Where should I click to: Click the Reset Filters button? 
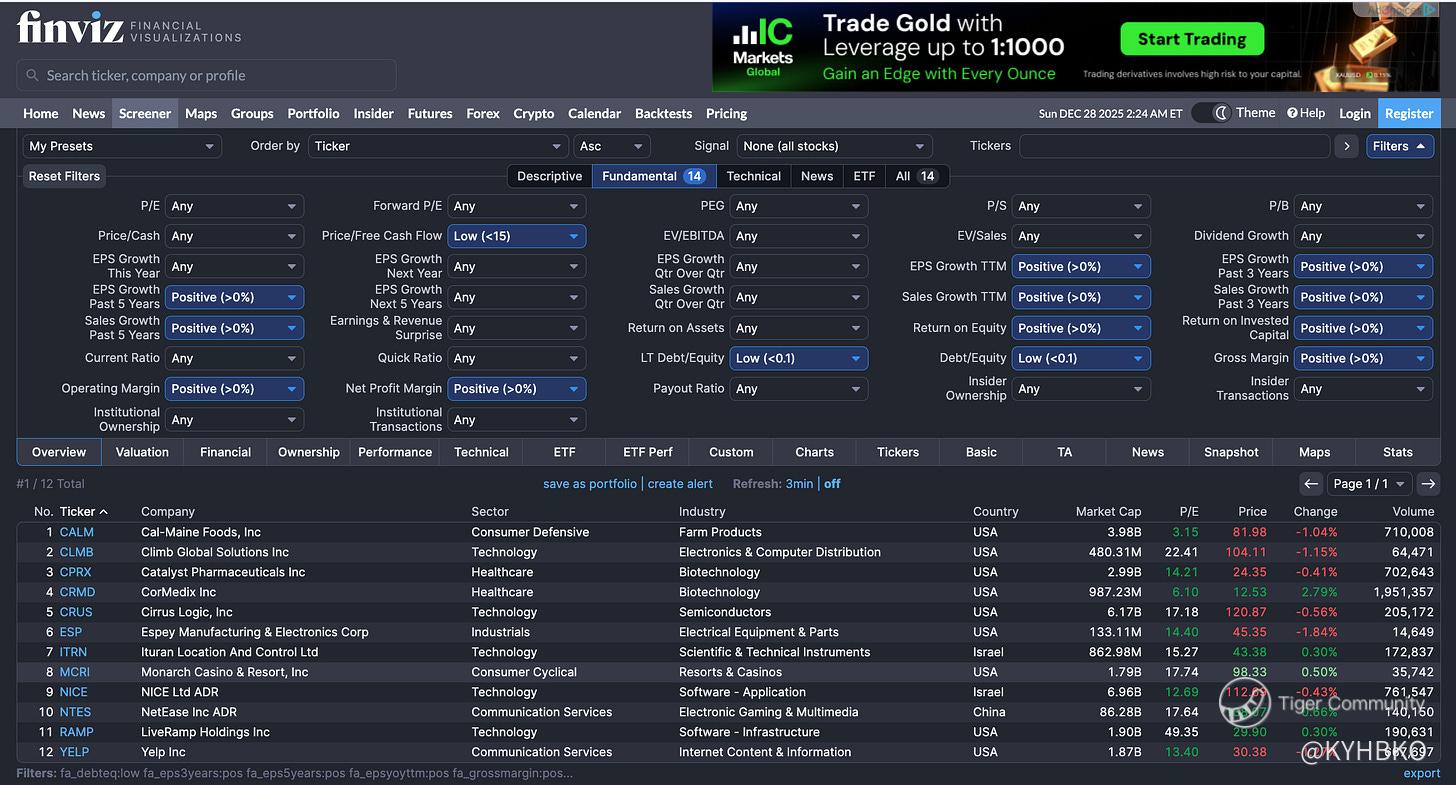64,176
